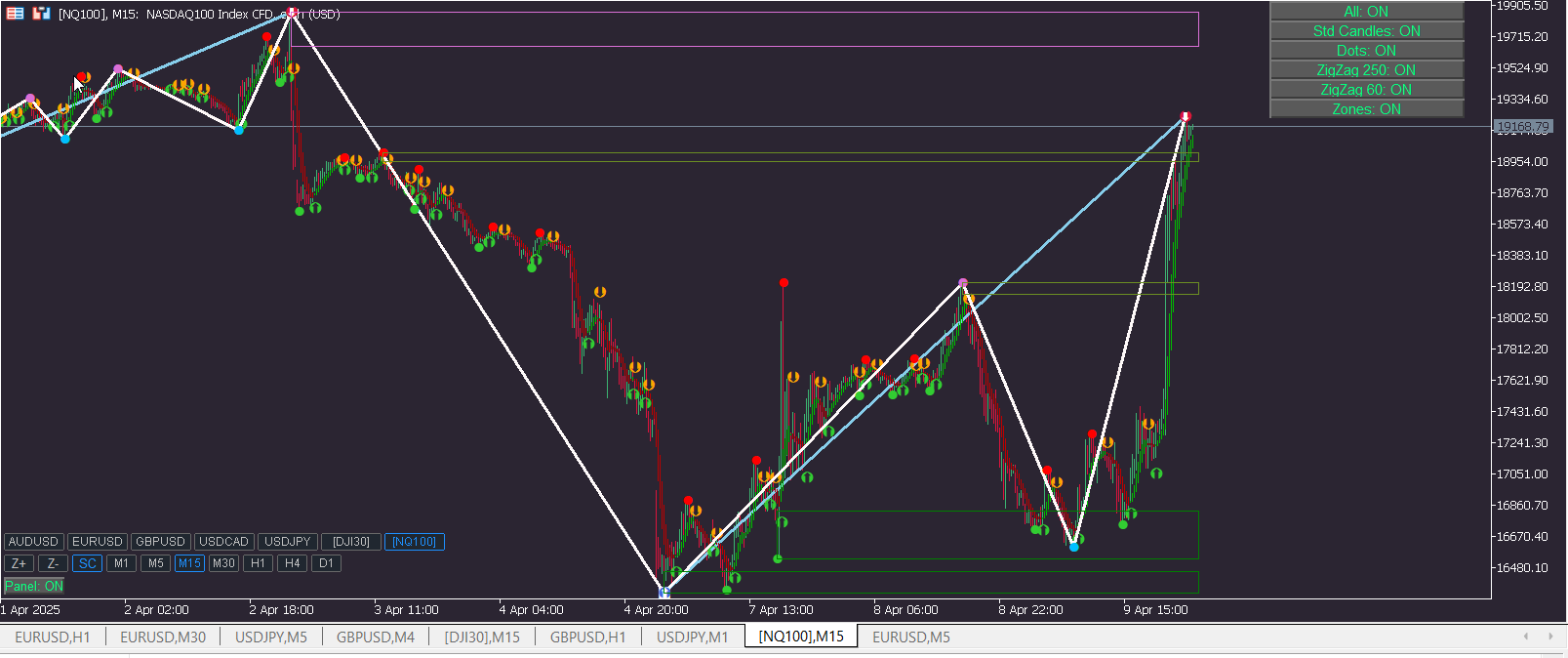Image resolution: width=1568 pixels, height=658 pixels.
Task: Click the 1 Apr 2025 time label
Action: 31,610
